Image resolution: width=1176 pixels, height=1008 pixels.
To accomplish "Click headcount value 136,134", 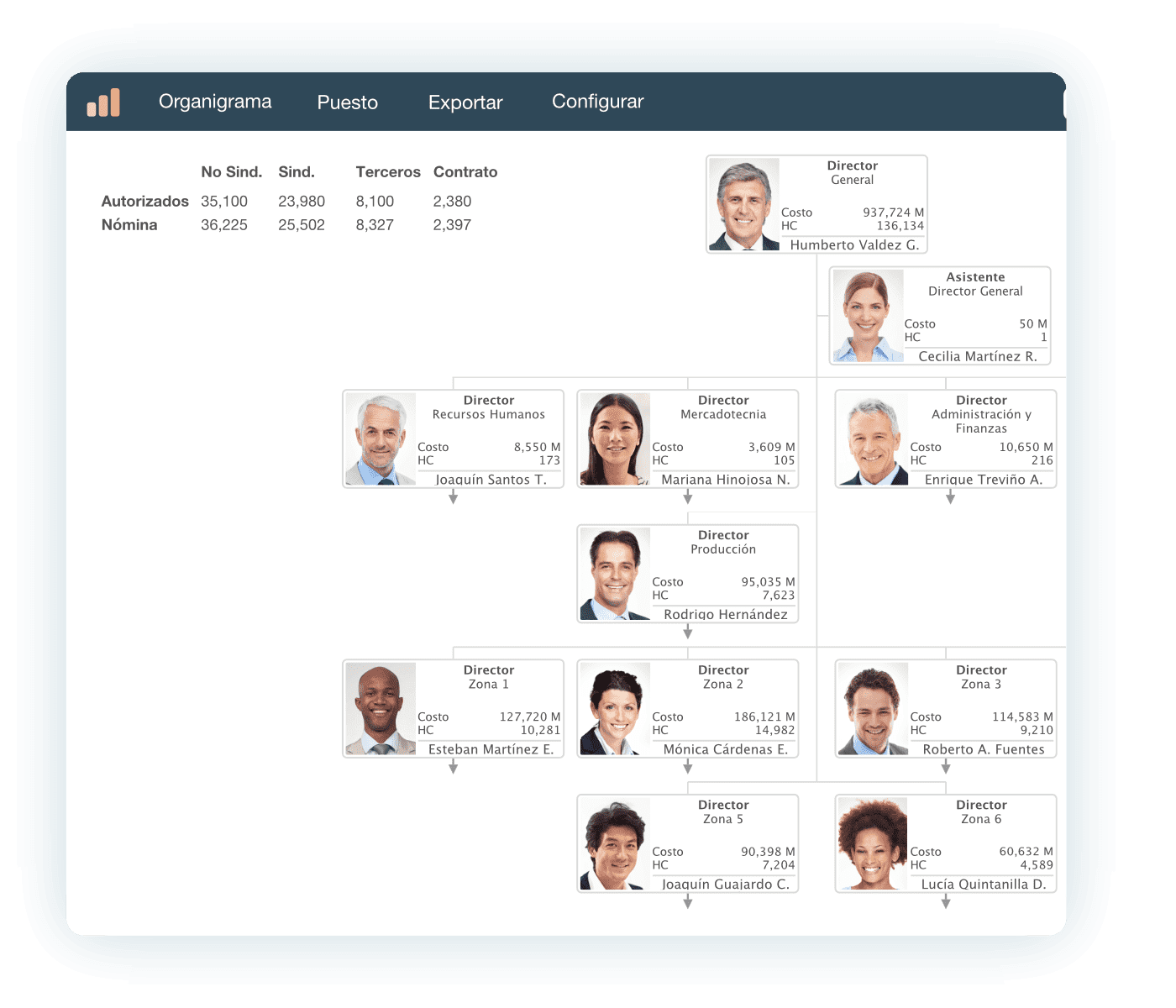I will [900, 226].
